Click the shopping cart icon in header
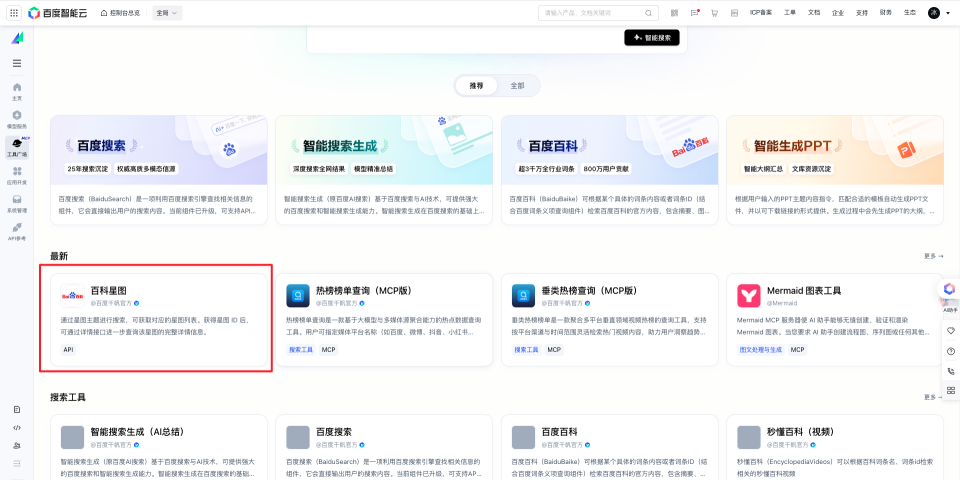Screen dimensions: 960x480 tap(714, 13)
